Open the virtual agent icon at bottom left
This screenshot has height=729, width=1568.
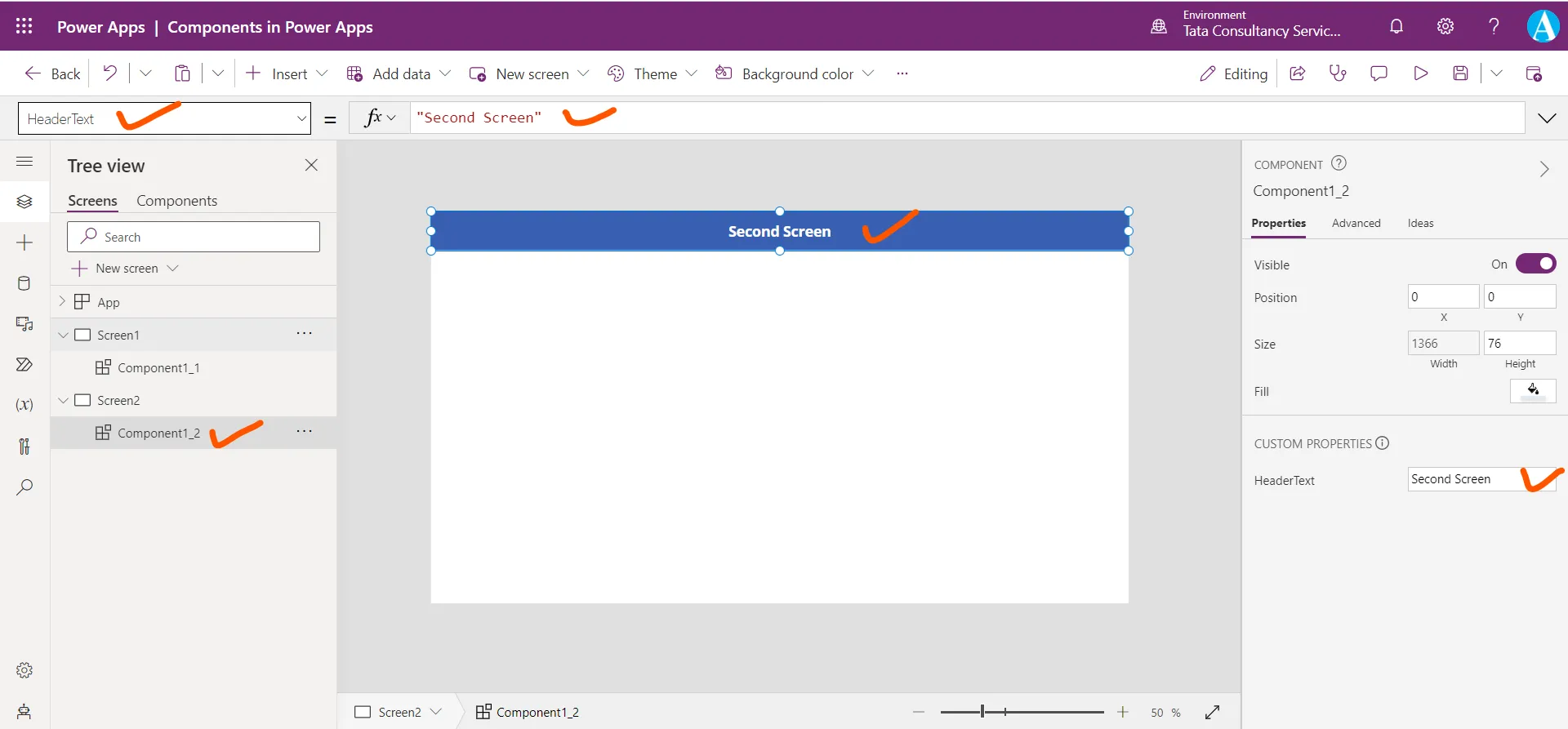pyautogui.click(x=24, y=711)
